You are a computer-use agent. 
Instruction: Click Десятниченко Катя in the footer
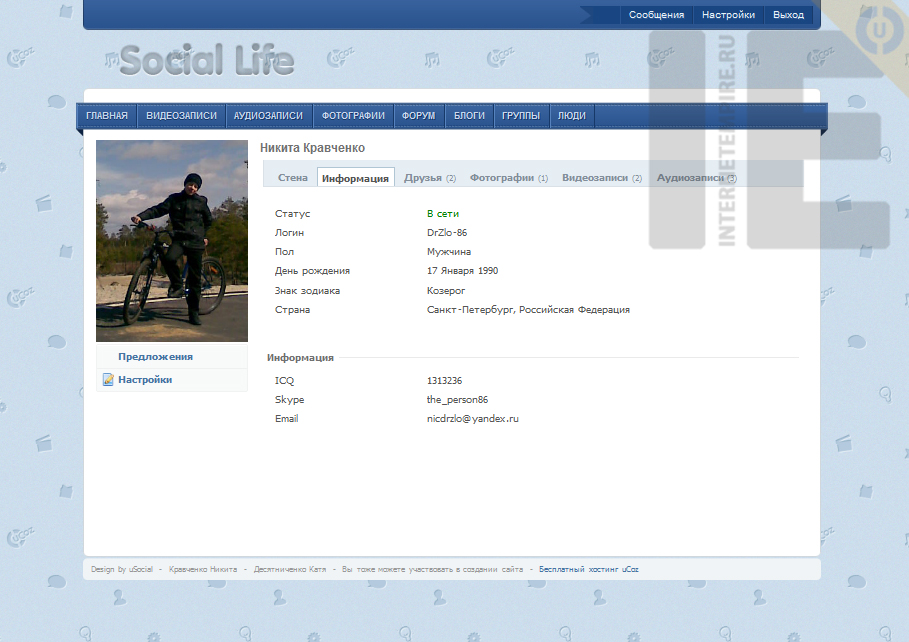tap(290, 570)
